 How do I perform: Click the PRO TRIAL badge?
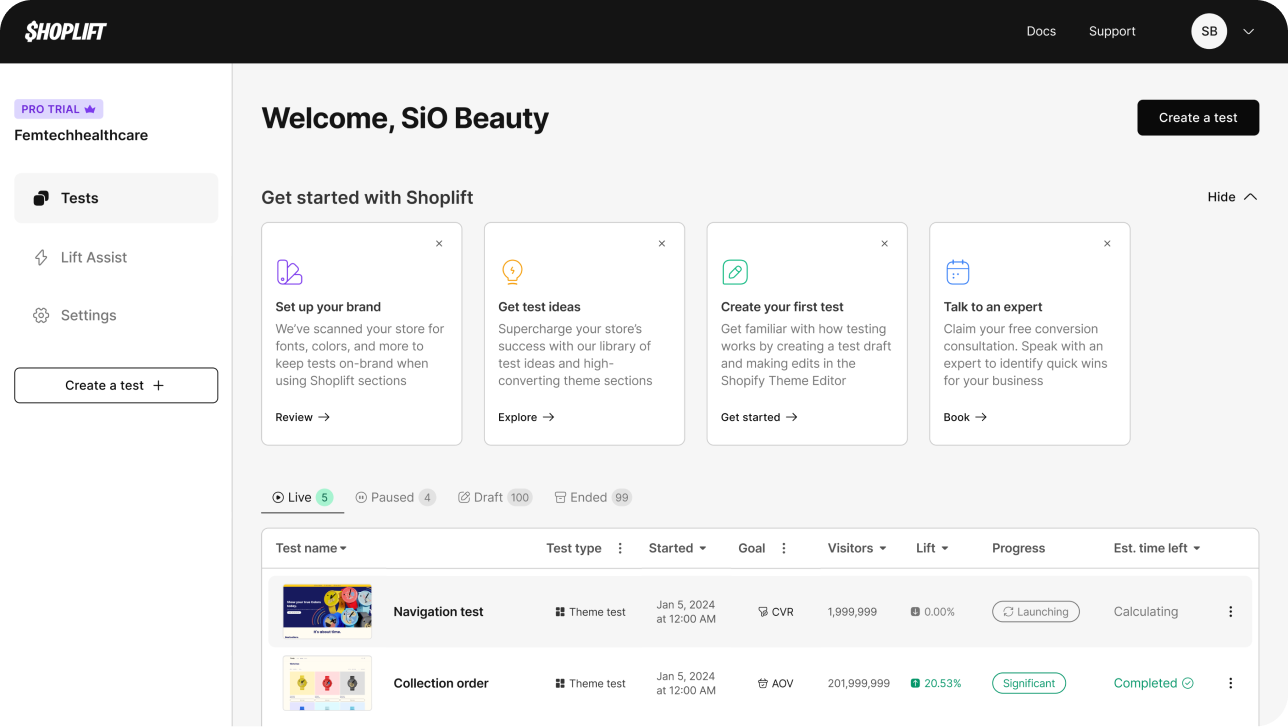(59, 109)
